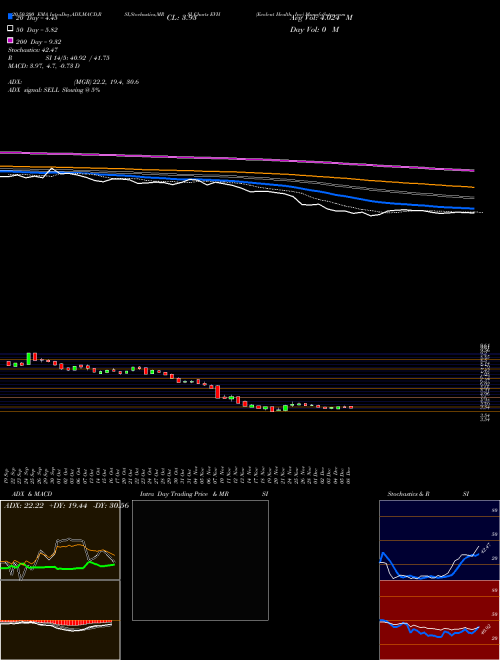Click the blue 20 Day legend swatch
The image size is (500, 660).
(10, 17)
